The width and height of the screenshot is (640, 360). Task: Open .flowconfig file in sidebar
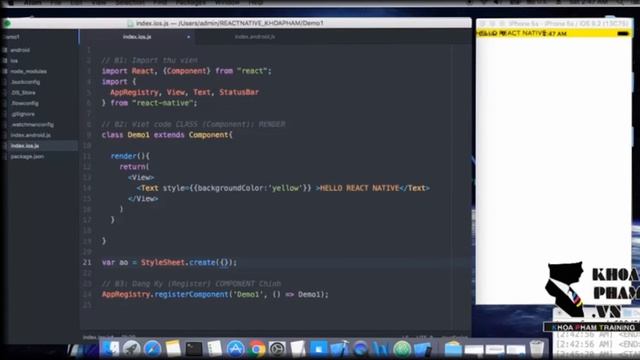pyautogui.click(x=24, y=103)
